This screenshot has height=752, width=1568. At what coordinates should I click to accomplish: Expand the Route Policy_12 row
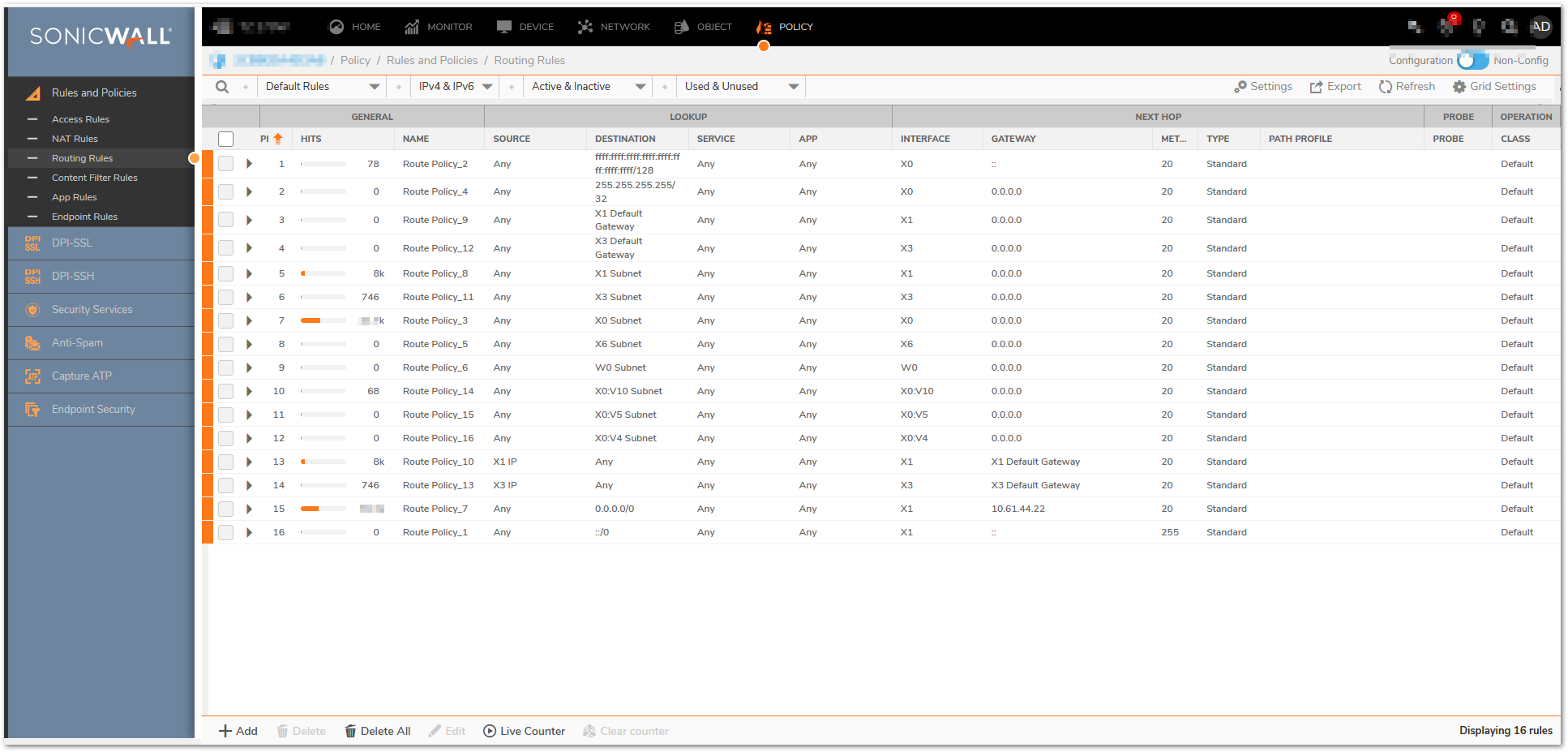tap(249, 248)
